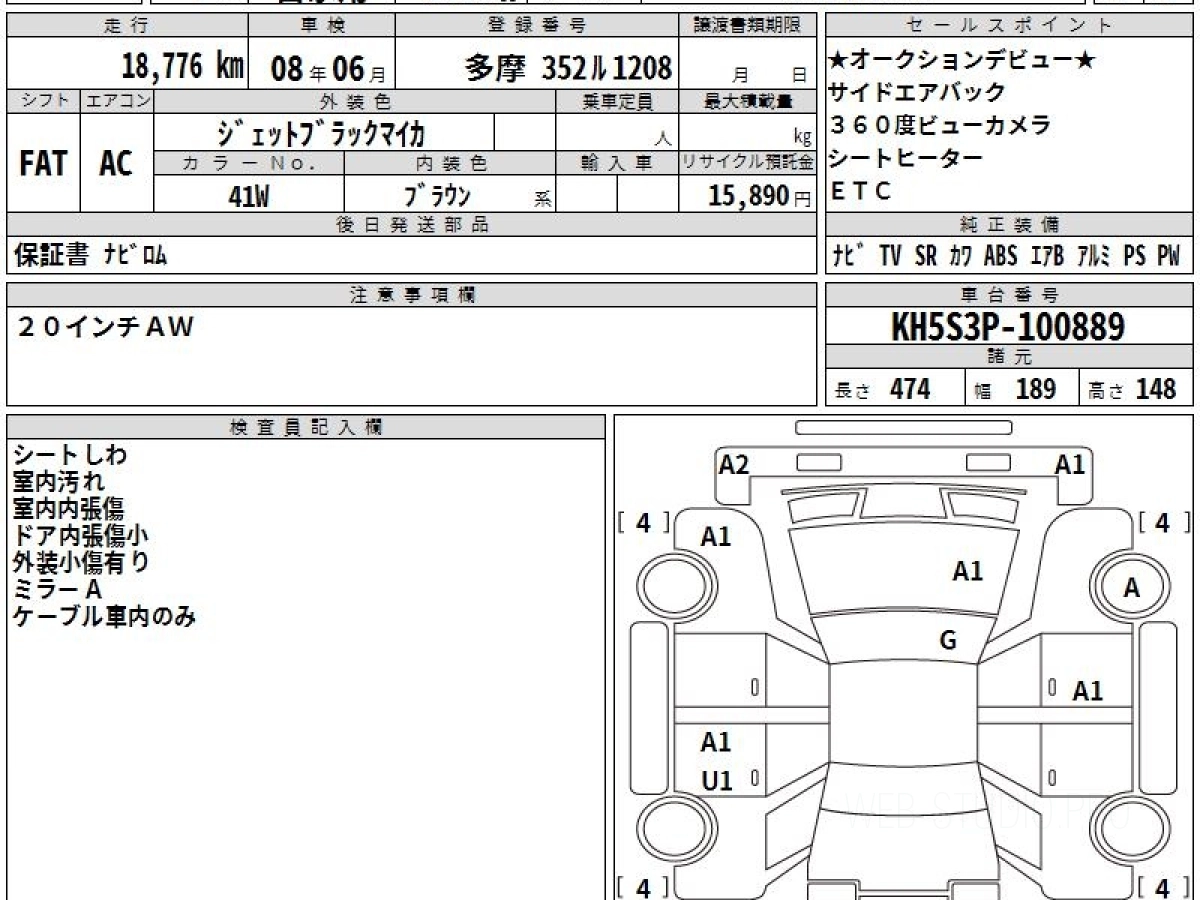Screen dimensions: 1200x900
Task: Click the エアコン header cell
Action: [x=116, y=101]
